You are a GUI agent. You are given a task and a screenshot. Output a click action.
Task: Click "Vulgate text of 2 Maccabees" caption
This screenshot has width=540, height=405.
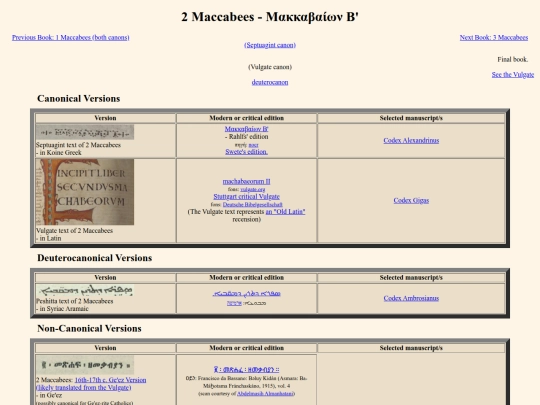(74, 231)
